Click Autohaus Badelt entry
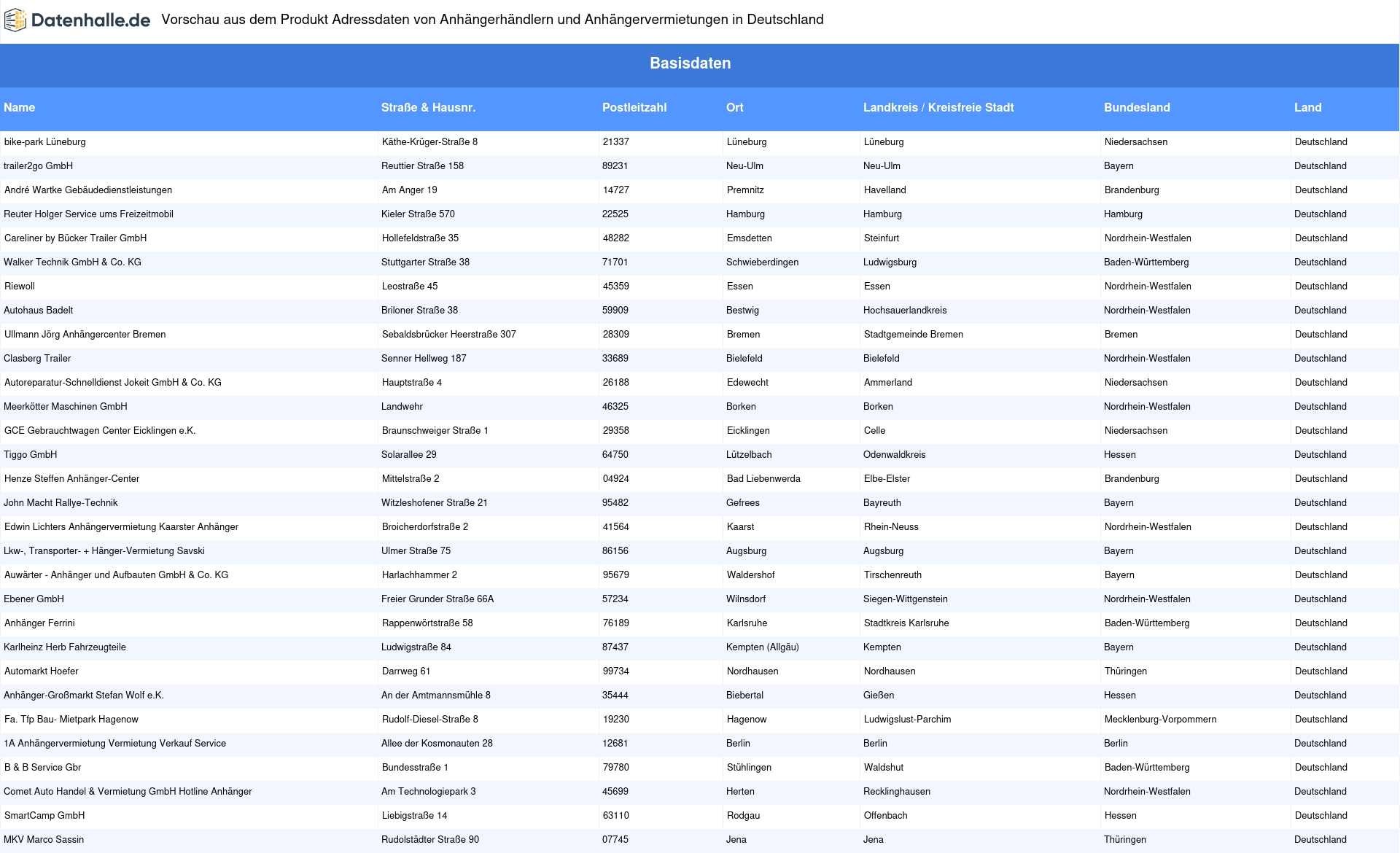This screenshot has height=853, width=1400. (38, 311)
